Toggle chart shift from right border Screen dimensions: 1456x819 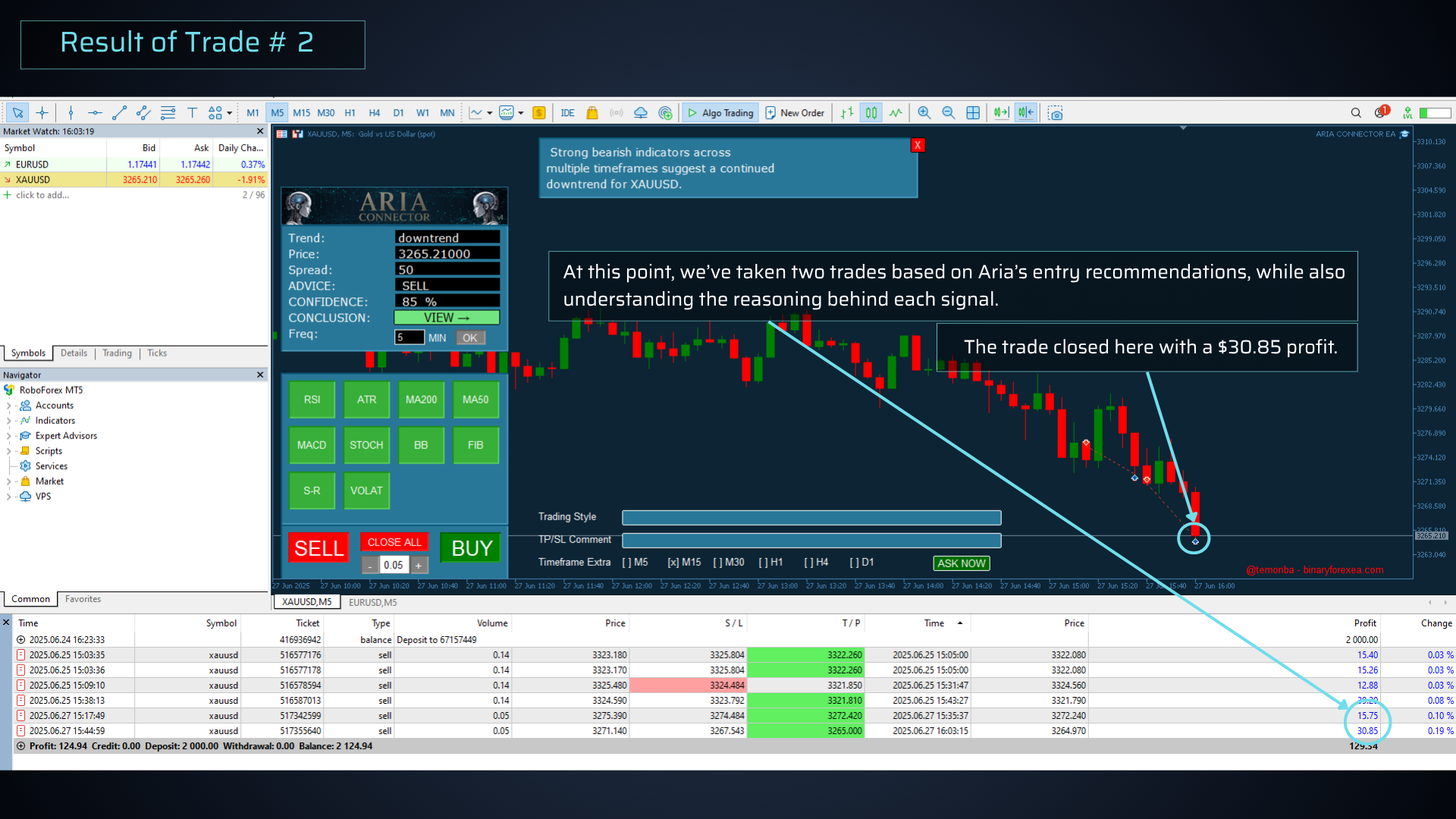point(1026,113)
